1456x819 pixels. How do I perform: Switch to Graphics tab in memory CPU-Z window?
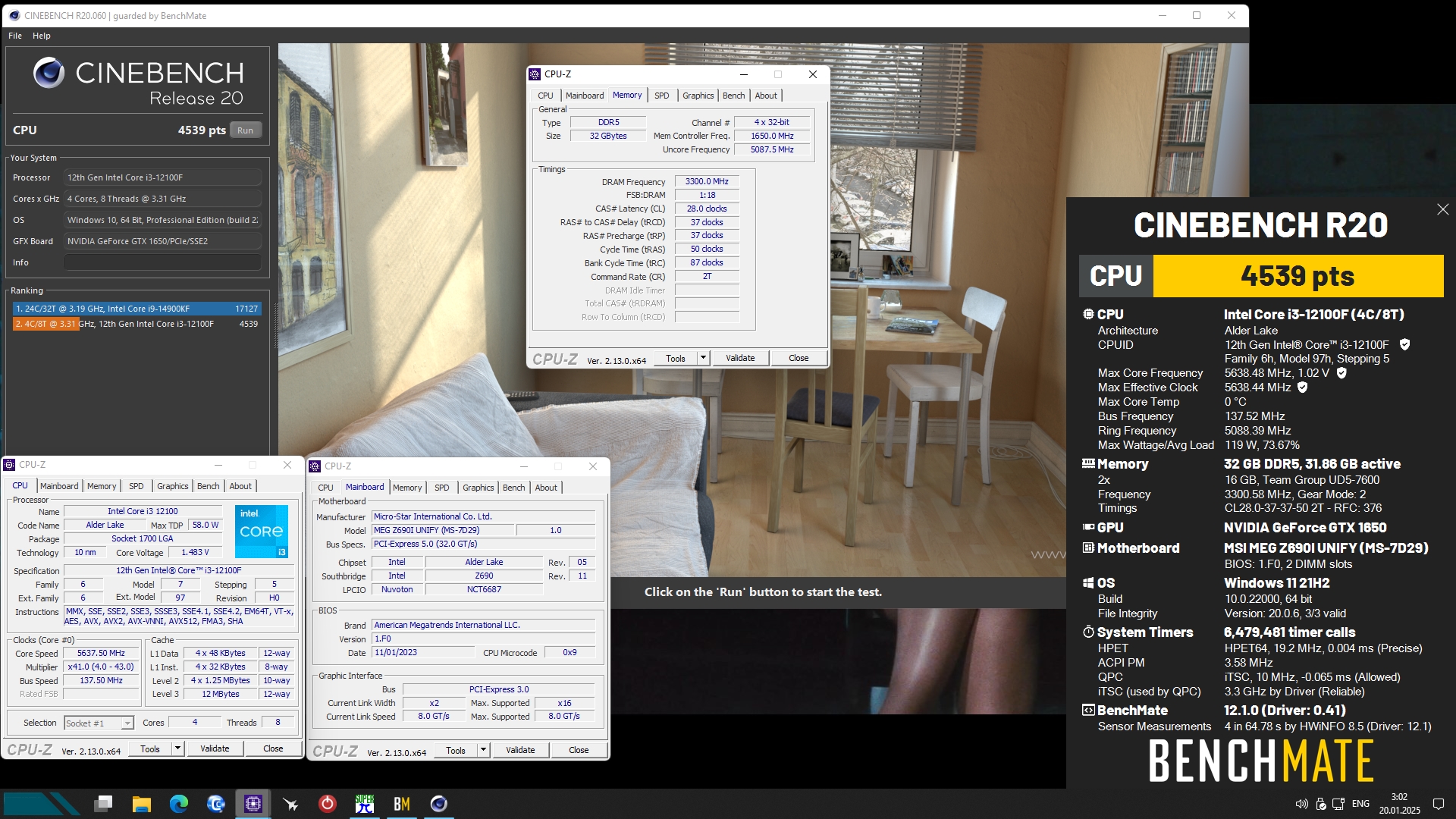pos(698,96)
